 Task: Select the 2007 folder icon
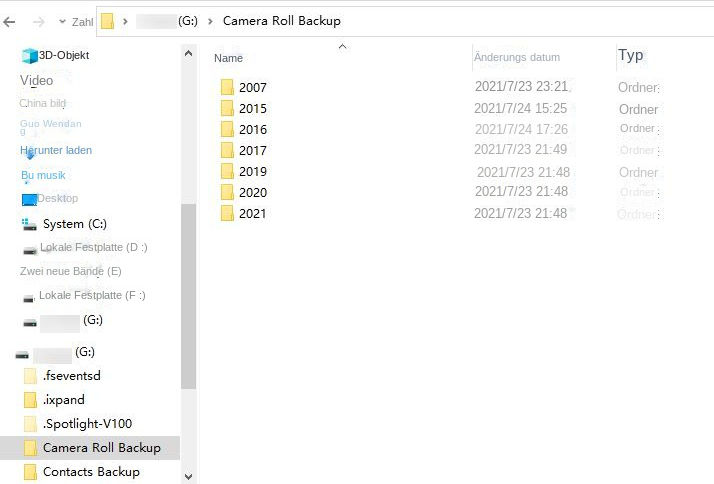(x=227, y=87)
